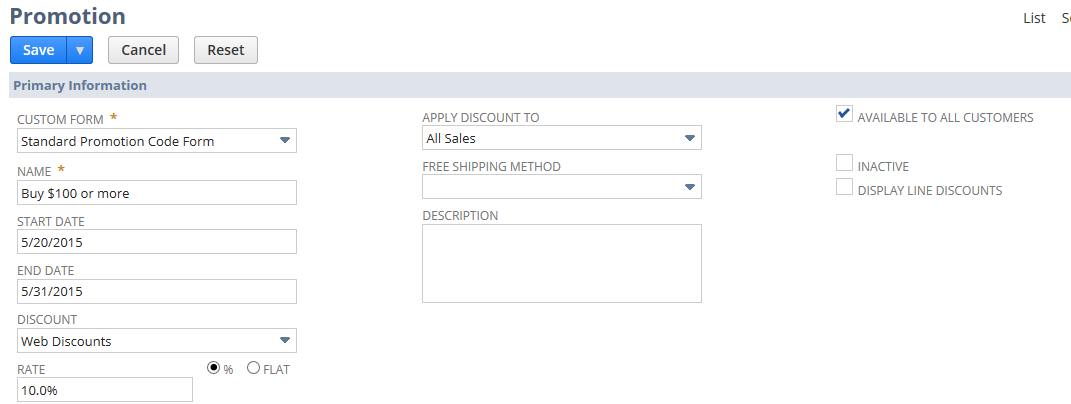Viewport: 1071px width, 404px height.
Task: Click into the Rate field
Action: click(105, 390)
